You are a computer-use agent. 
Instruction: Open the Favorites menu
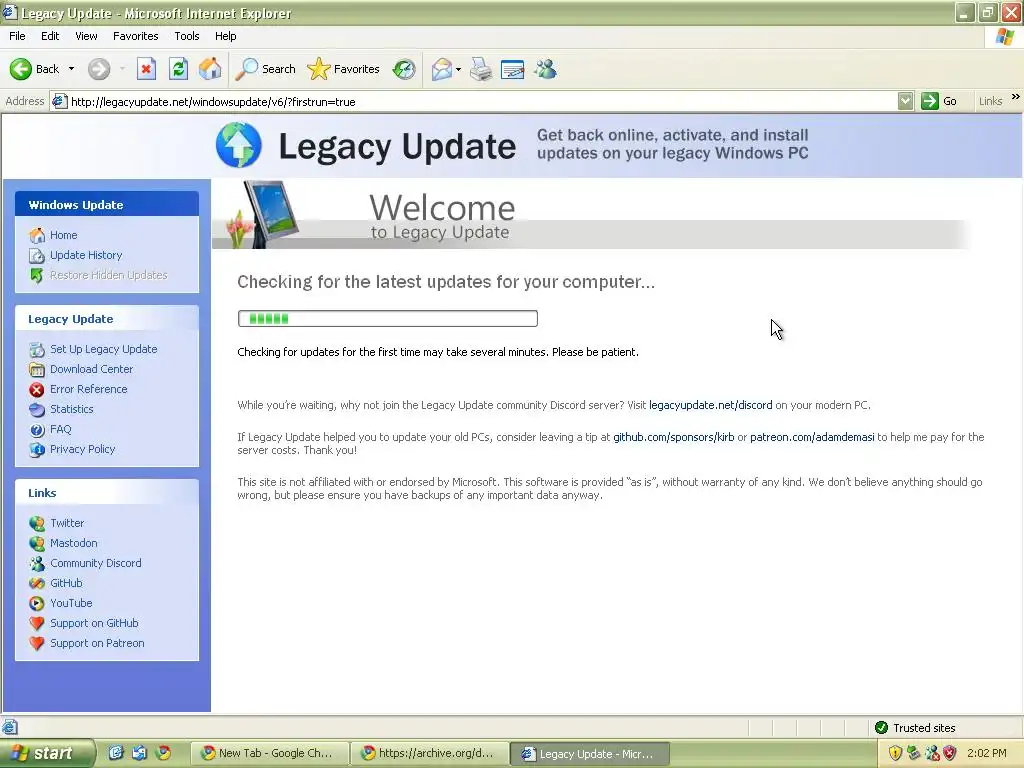pos(135,36)
